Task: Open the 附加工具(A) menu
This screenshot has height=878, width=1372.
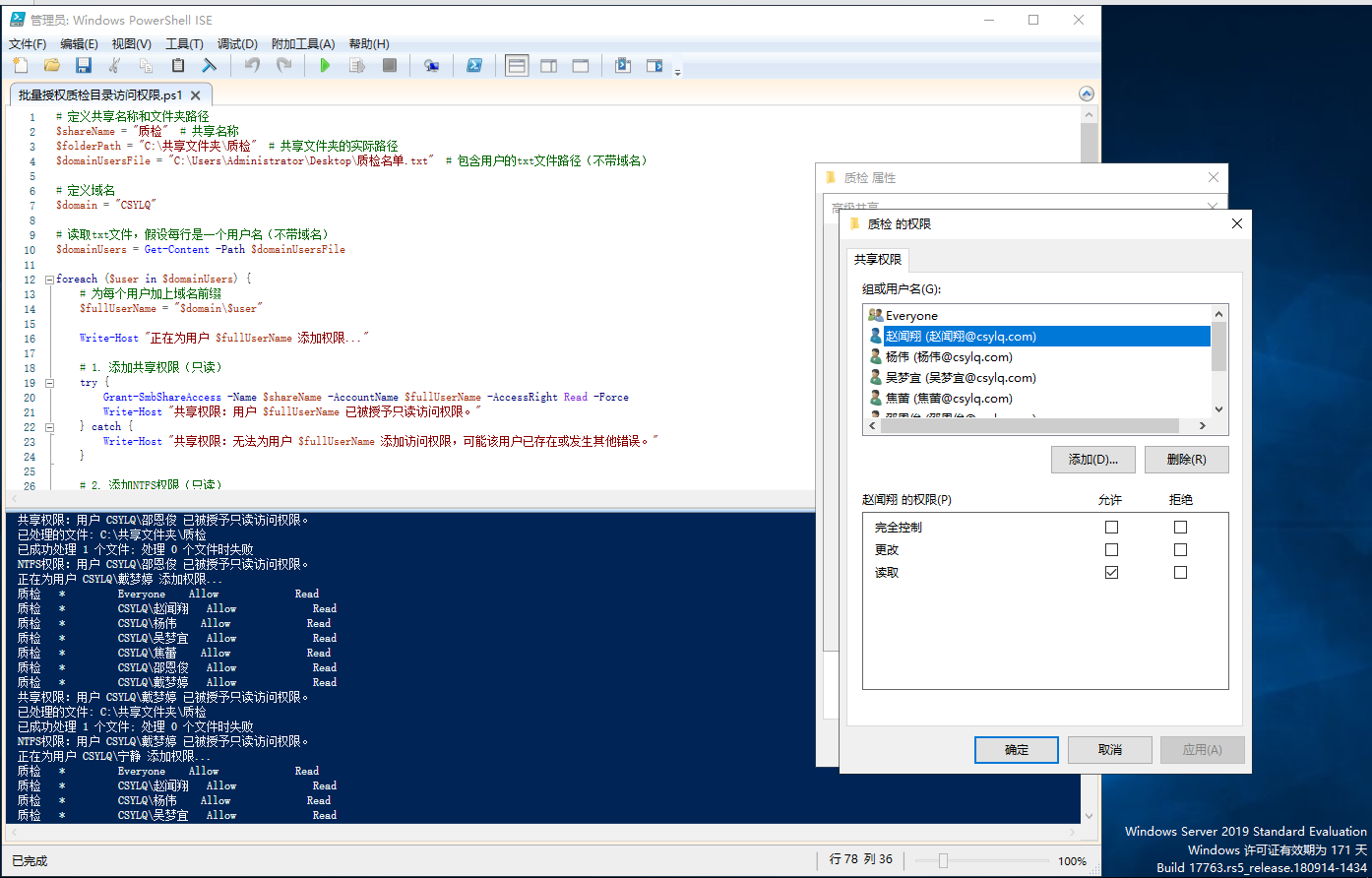Action: pos(303,44)
